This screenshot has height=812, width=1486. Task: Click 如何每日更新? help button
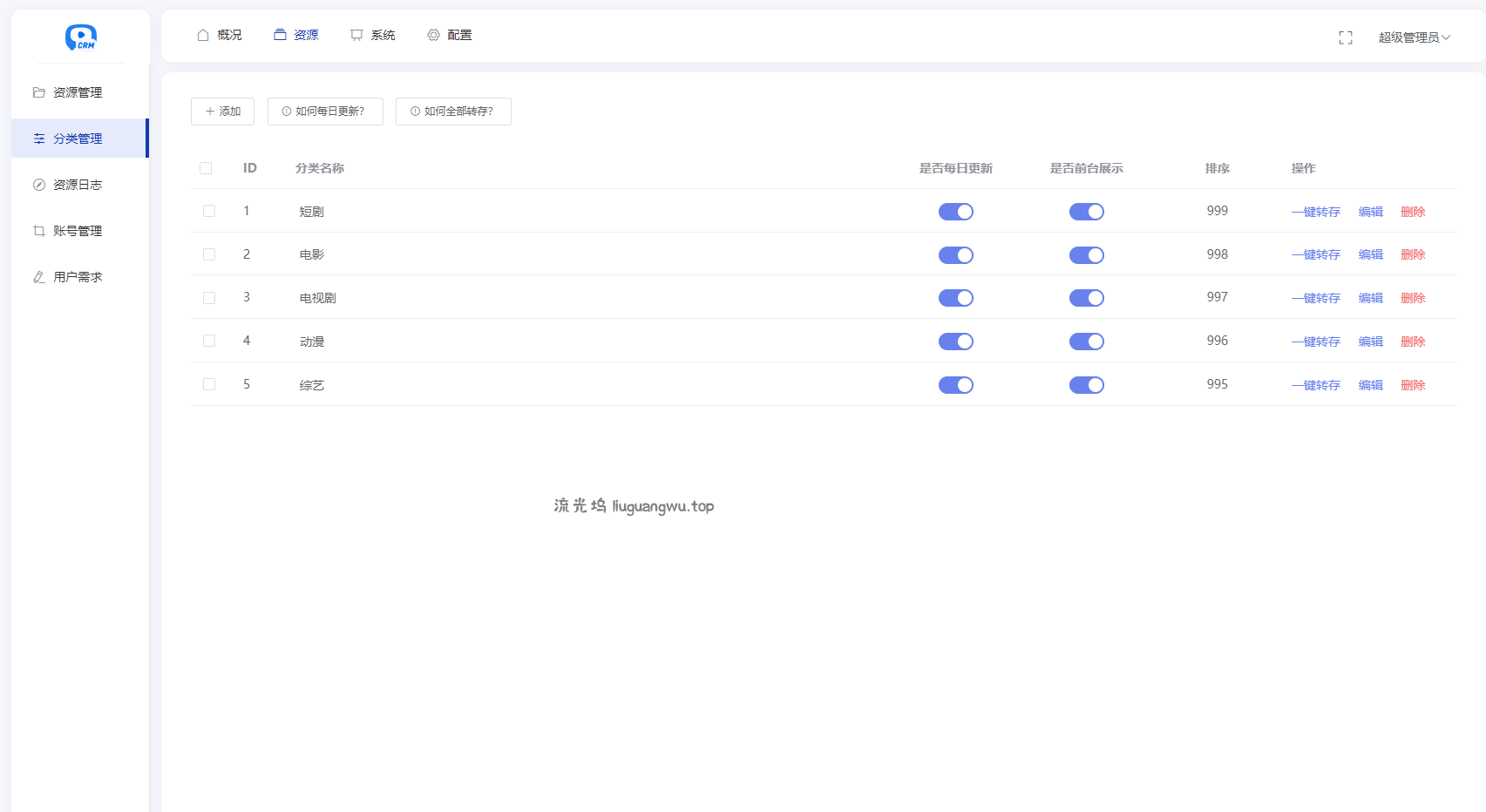325,112
